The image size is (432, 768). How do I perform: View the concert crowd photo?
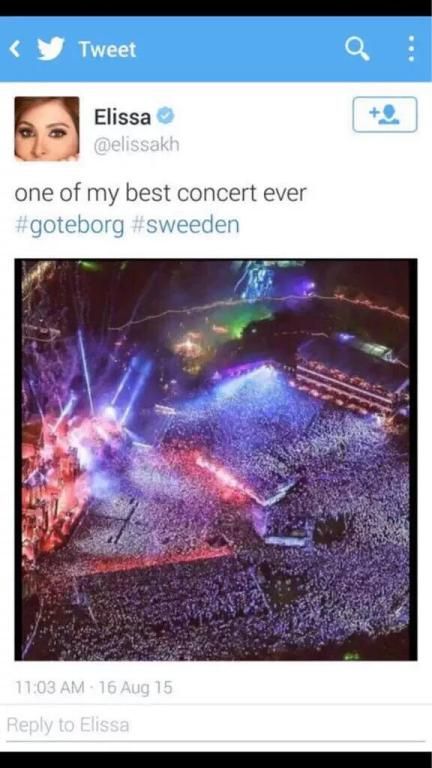pyautogui.click(x=216, y=460)
